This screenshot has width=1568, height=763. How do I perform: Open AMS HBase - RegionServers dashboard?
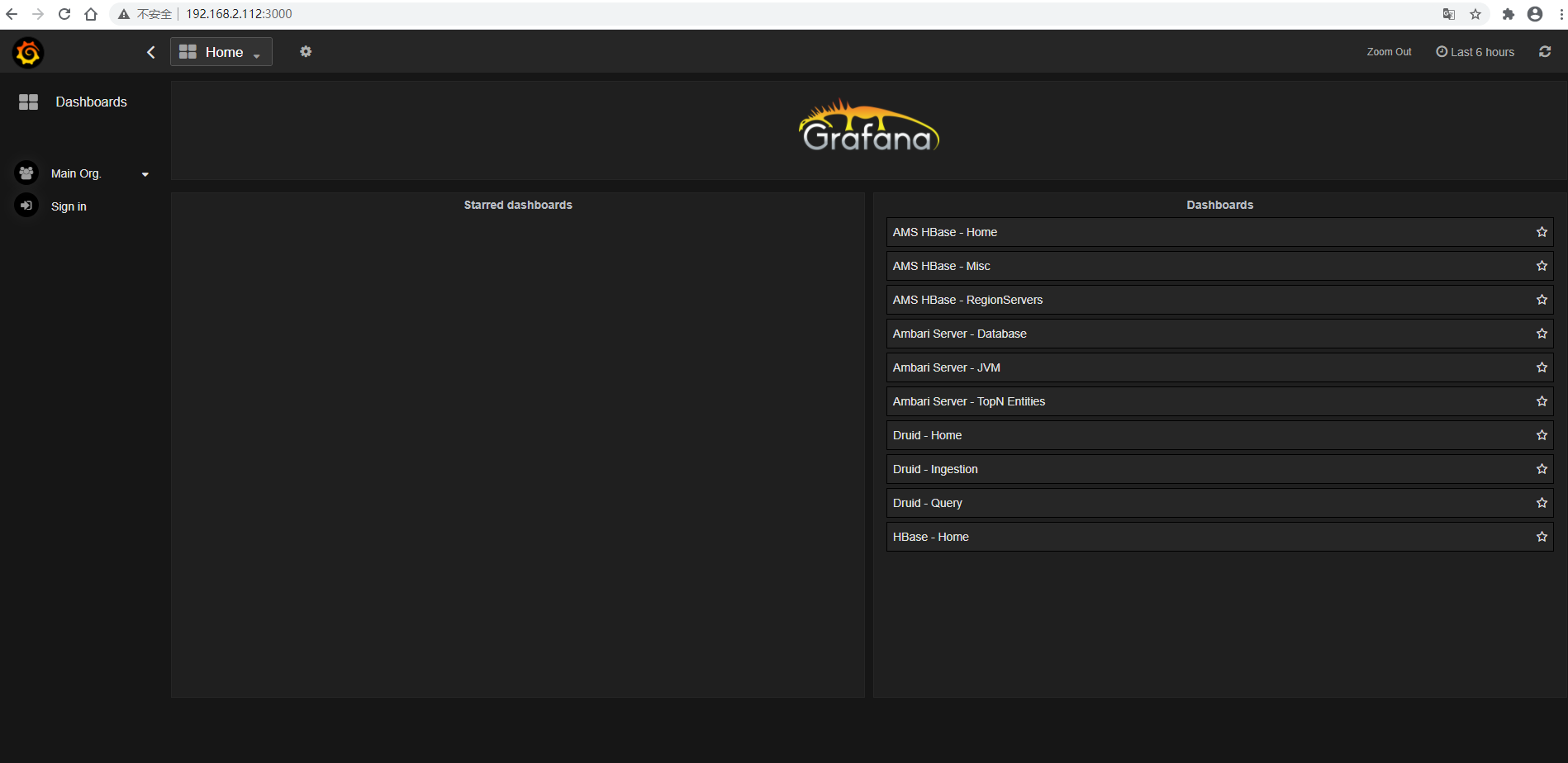pyautogui.click(x=1219, y=300)
